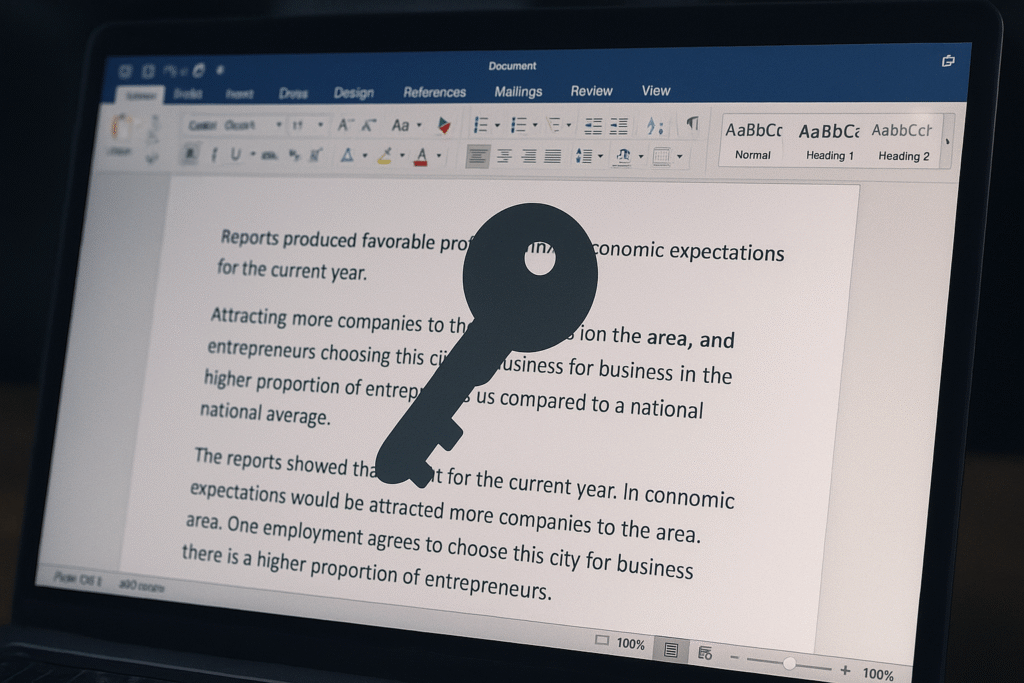Toggle align right
Viewport: 1024px width, 683px height.
528,156
